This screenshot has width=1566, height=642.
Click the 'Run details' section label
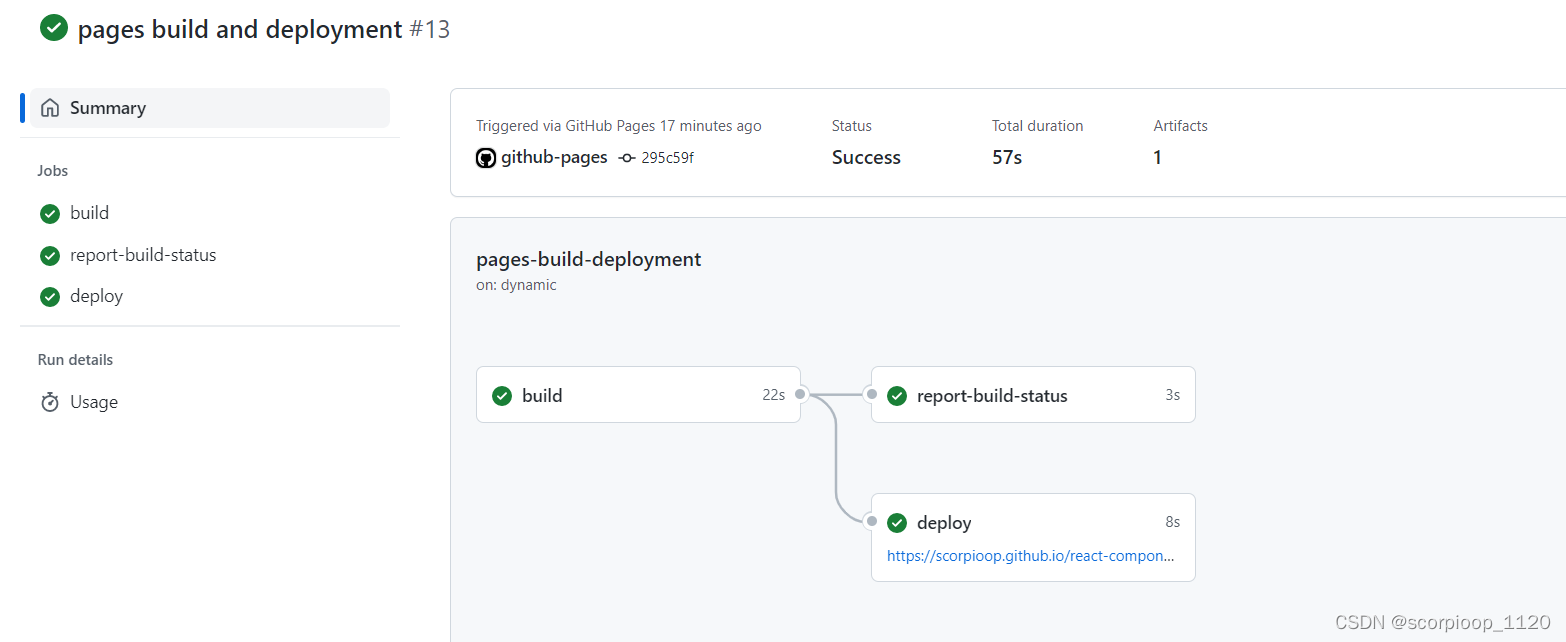75,360
